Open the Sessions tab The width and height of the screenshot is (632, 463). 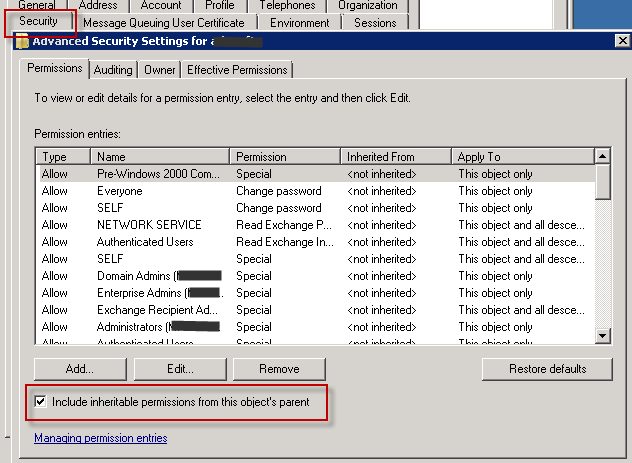point(375,22)
